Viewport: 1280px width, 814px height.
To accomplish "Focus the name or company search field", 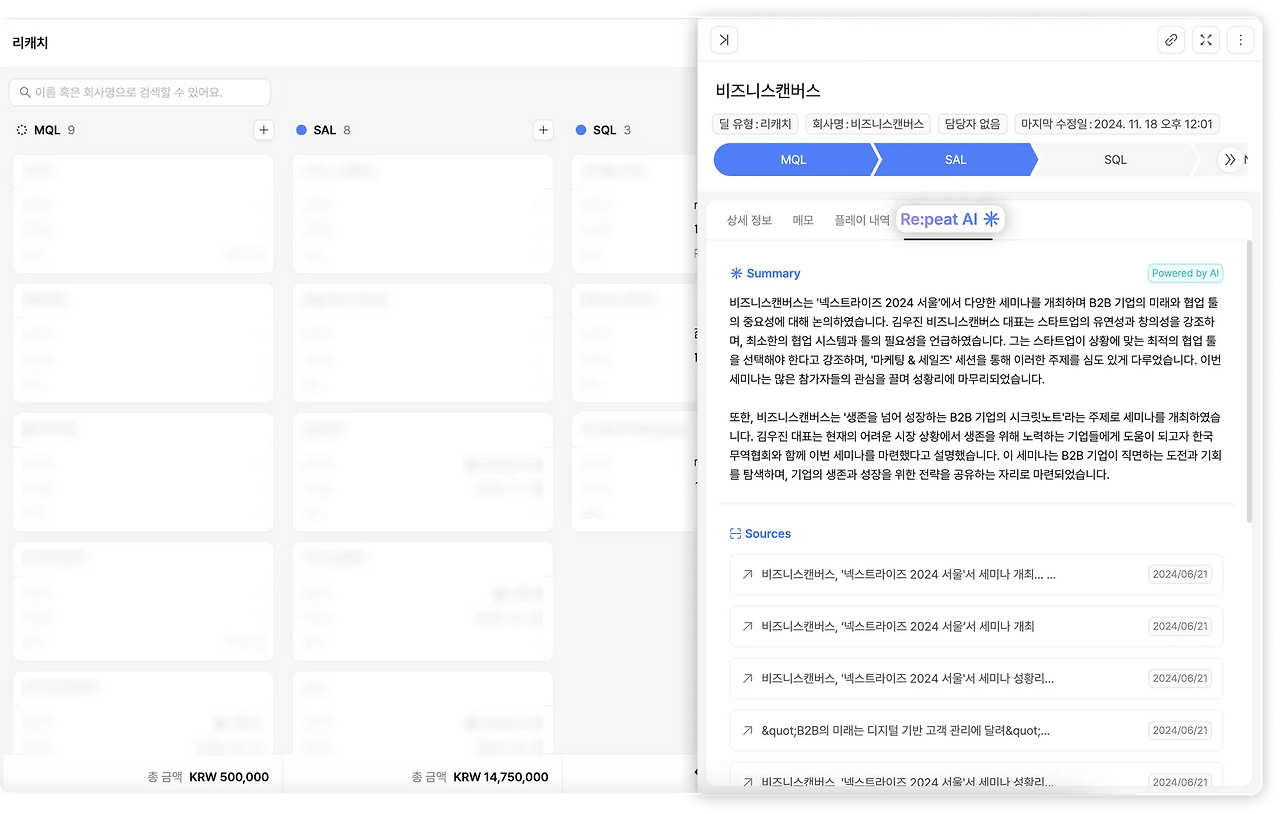I will coord(140,92).
